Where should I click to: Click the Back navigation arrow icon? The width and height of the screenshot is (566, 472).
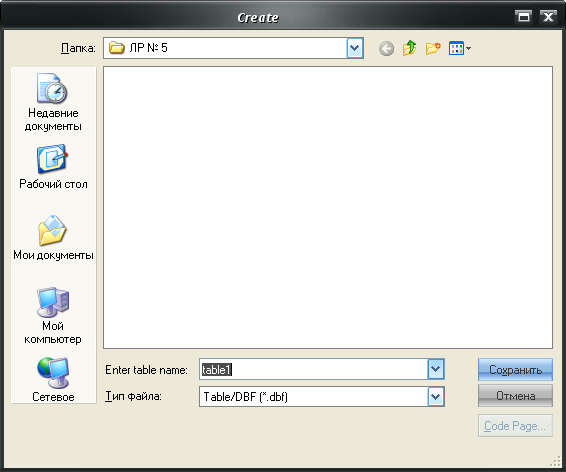[386, 48]
